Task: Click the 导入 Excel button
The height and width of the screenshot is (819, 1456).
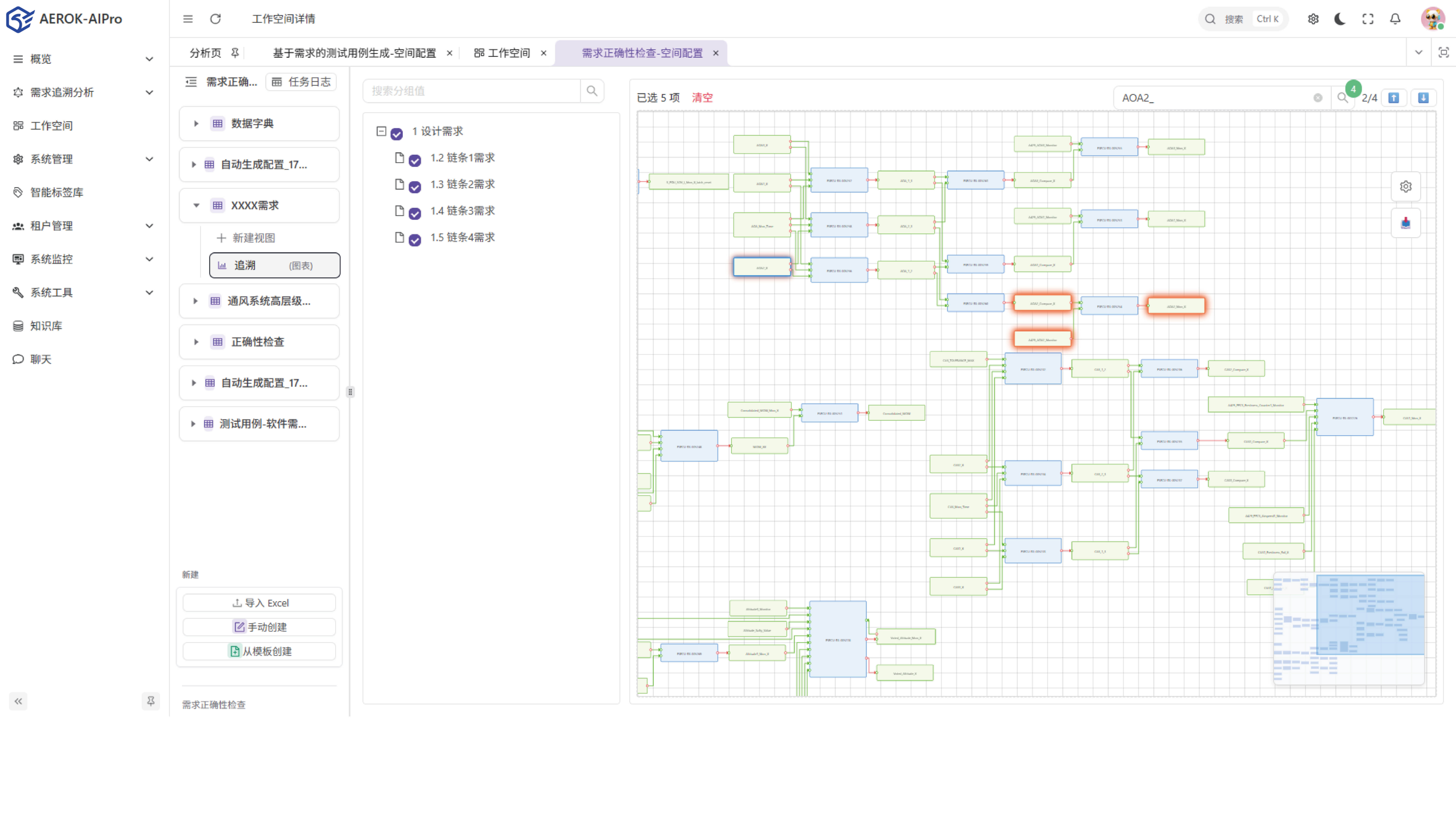Action: click(260, 603)
